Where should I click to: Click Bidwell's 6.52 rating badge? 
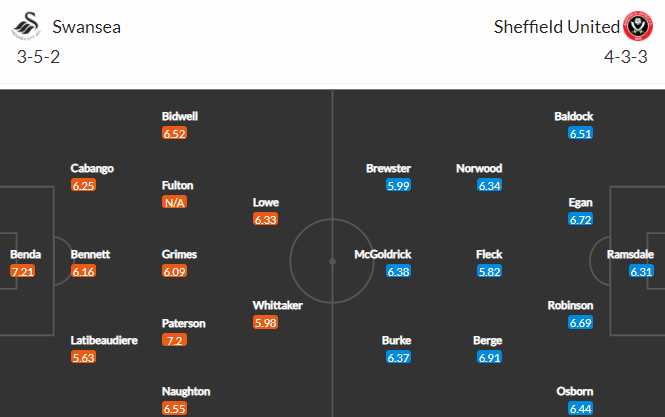pyautogui.click(x=174, y=133)
